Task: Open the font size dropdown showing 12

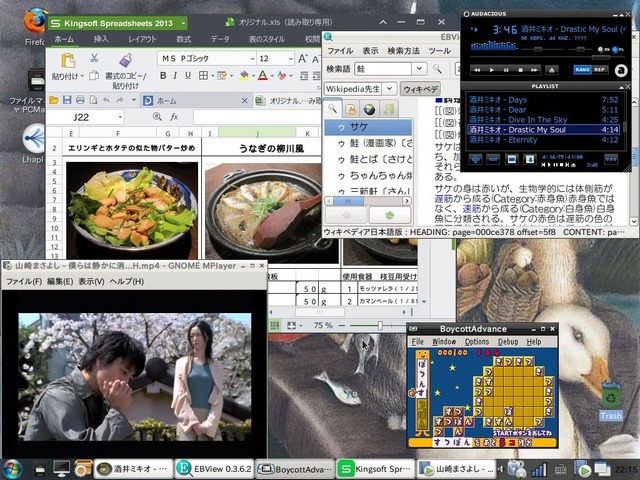Action: point(291,59)
